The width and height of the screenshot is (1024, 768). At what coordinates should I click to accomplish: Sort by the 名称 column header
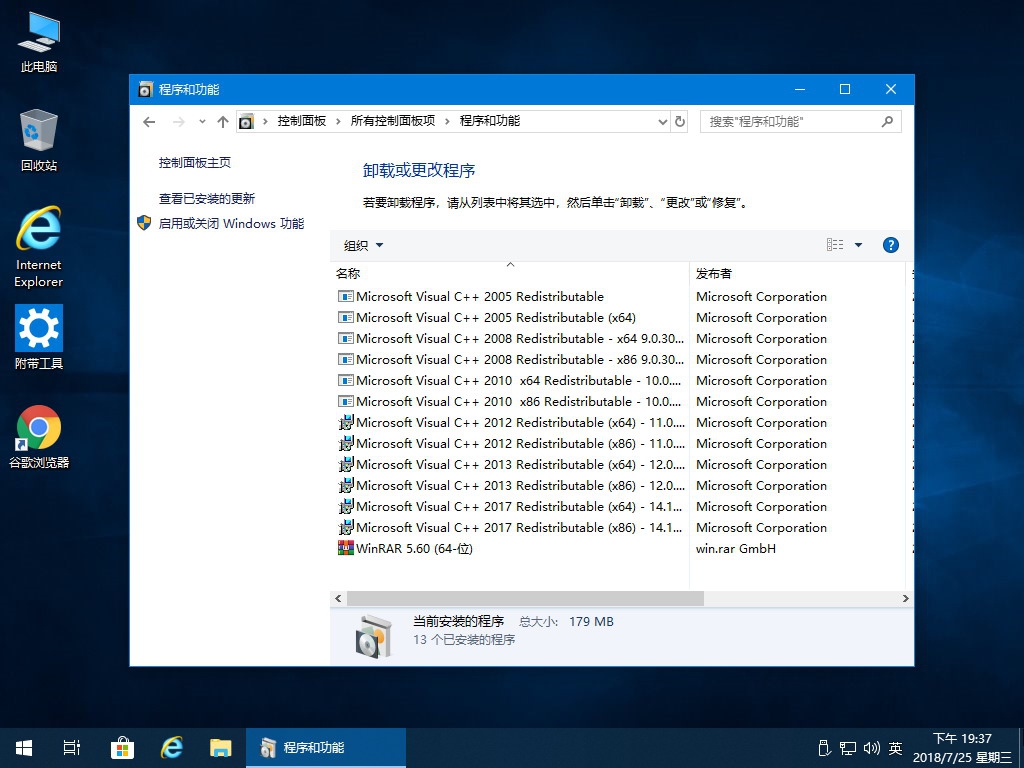click(x=510, y=273)
